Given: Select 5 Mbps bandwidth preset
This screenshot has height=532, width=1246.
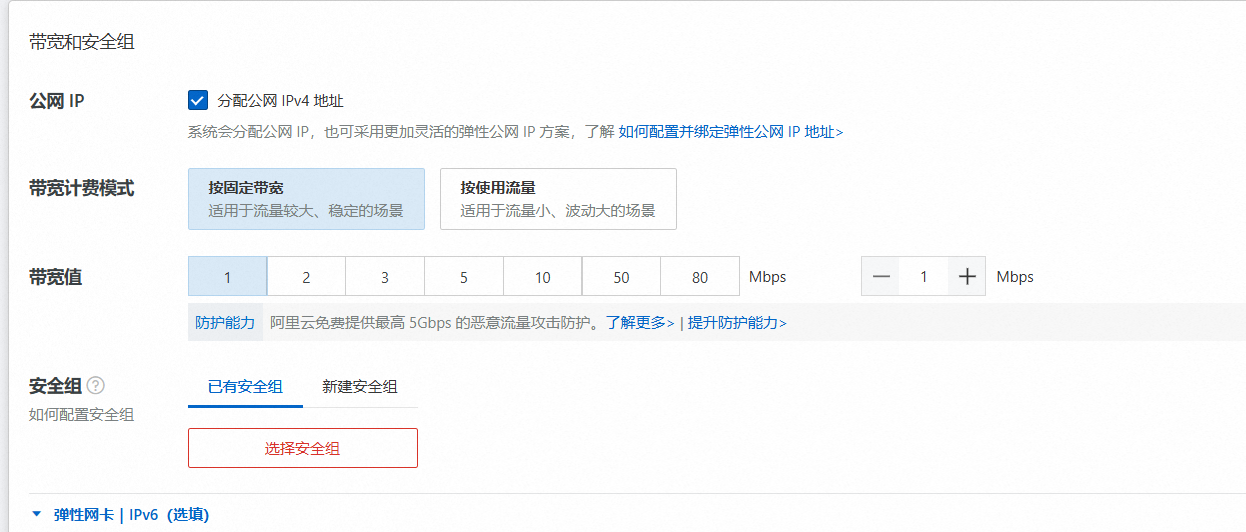Looking at the screenshot, I should [464, 277].
